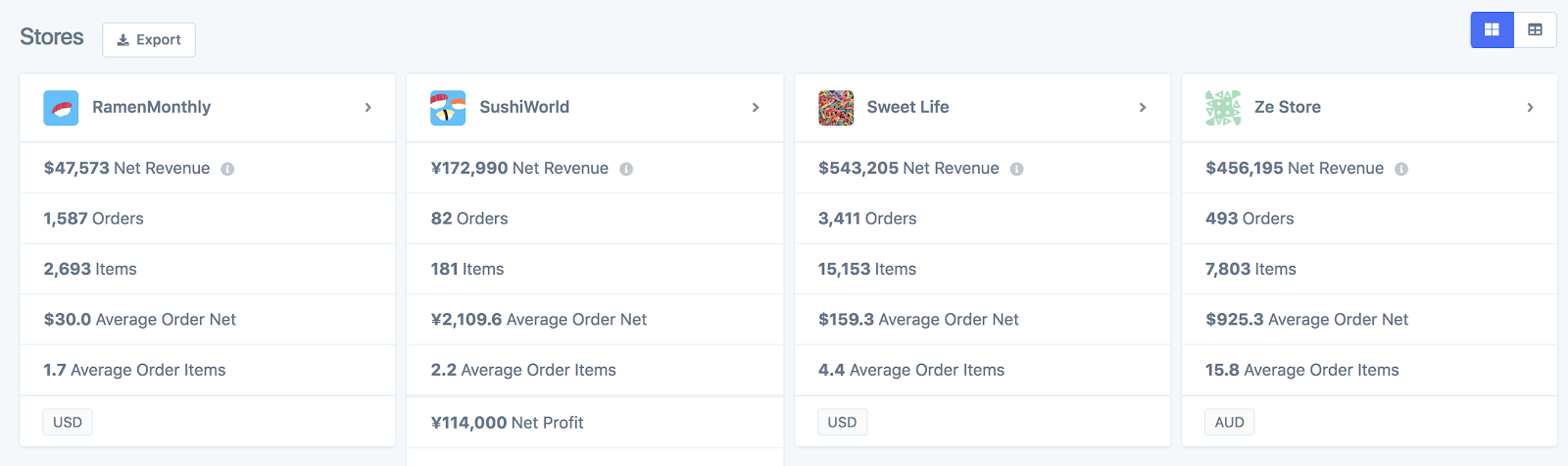
Task: Export the stores data
Action: click(149, 40)
